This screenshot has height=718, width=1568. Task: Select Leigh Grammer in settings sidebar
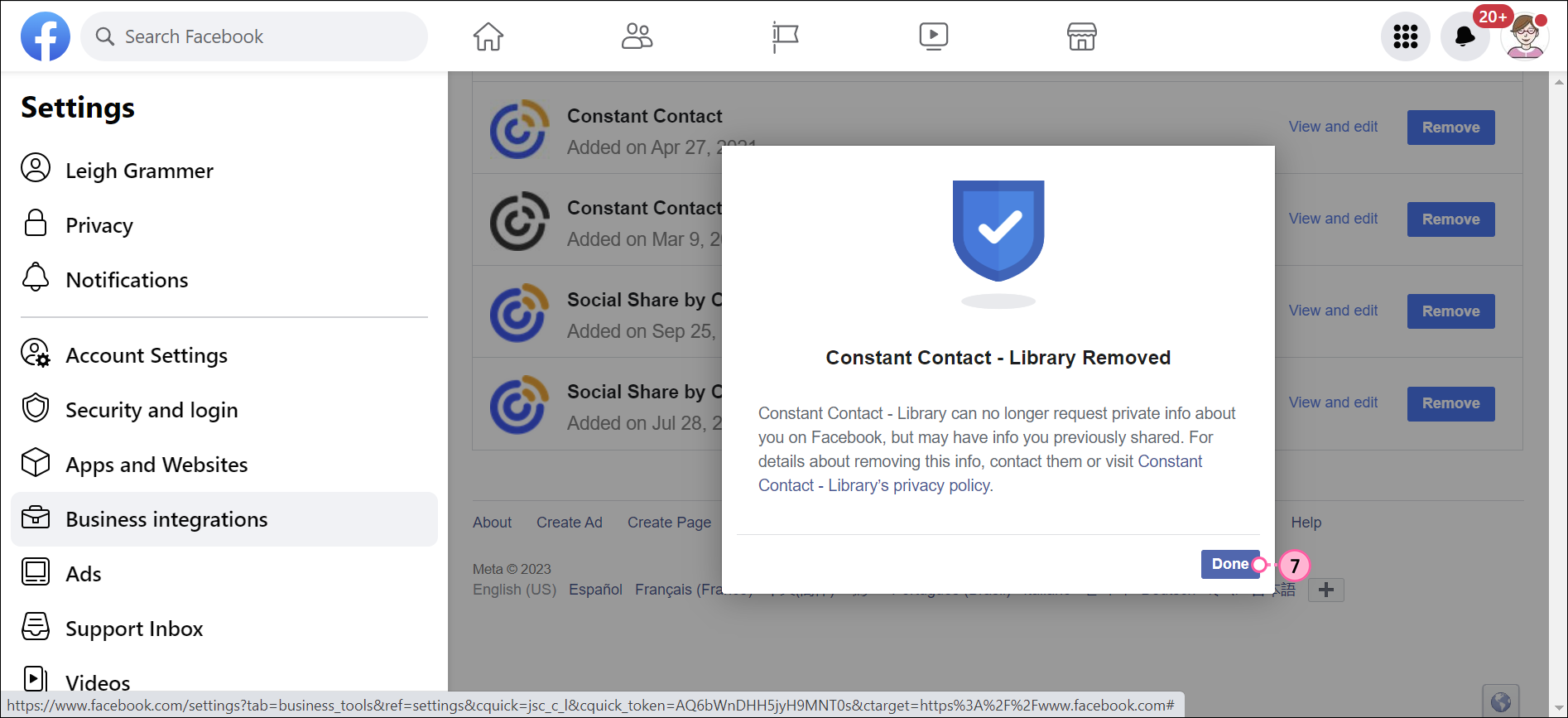point(224,170)
